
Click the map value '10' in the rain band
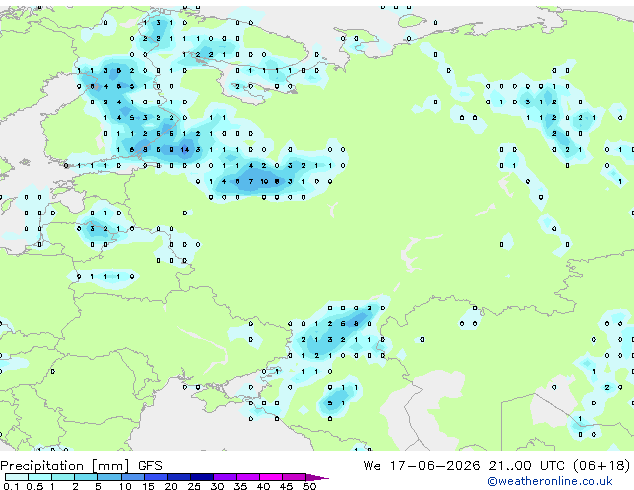click(x=264, y=182)
